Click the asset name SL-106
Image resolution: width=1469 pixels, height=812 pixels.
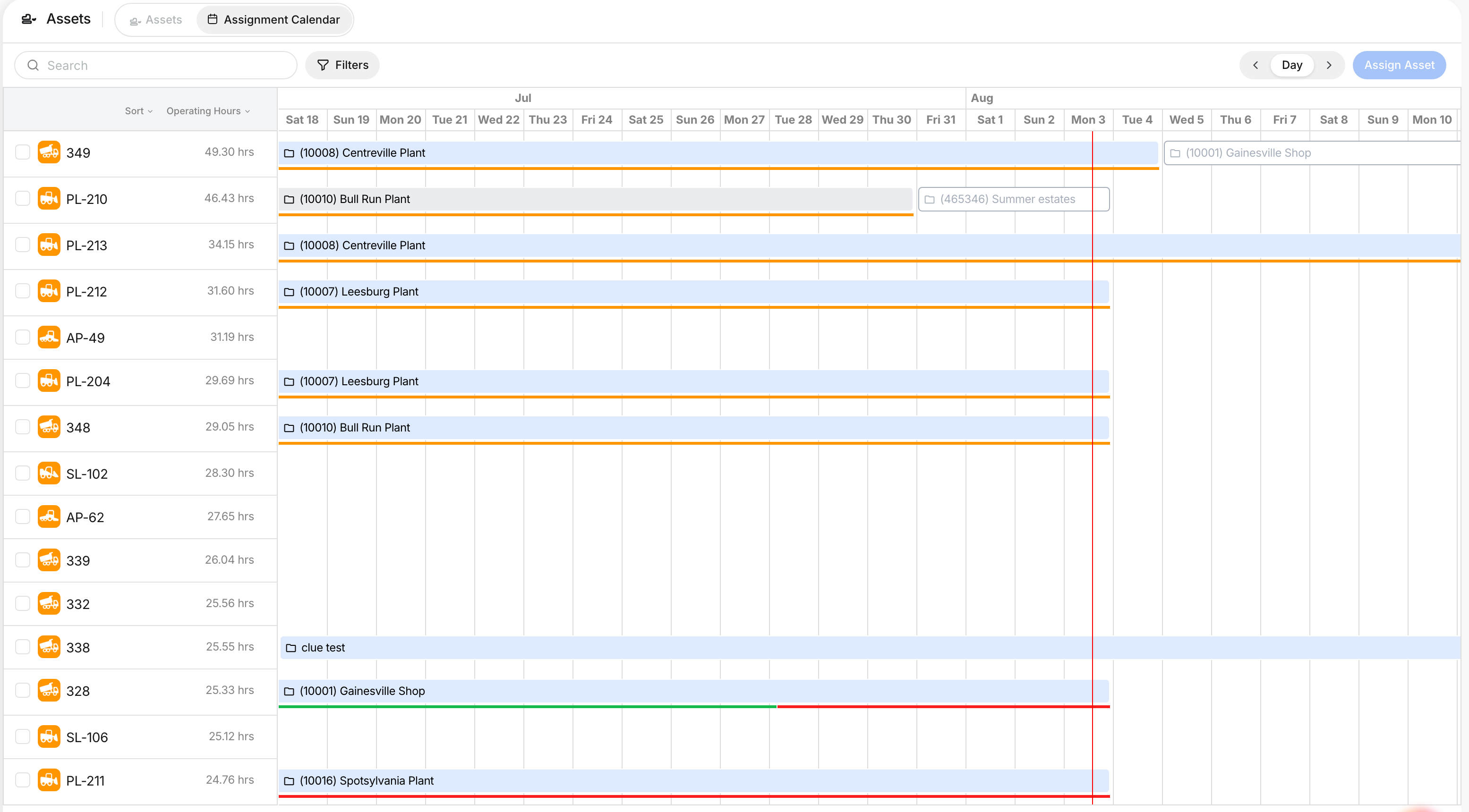tap(87, 737)
